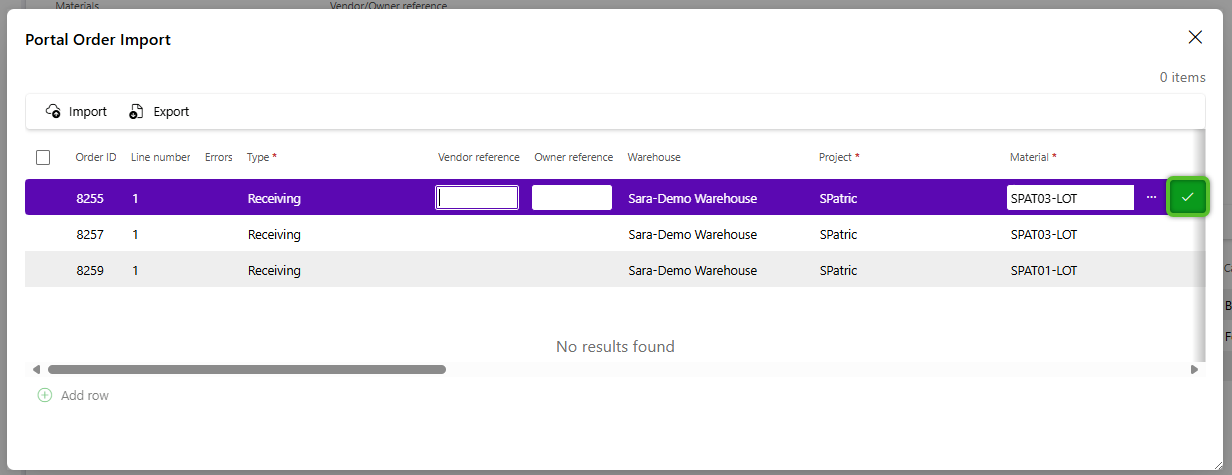Sort by Order ID column header
The width and height of the screenshot is (1232, 475).
click(x=96, y=157)
